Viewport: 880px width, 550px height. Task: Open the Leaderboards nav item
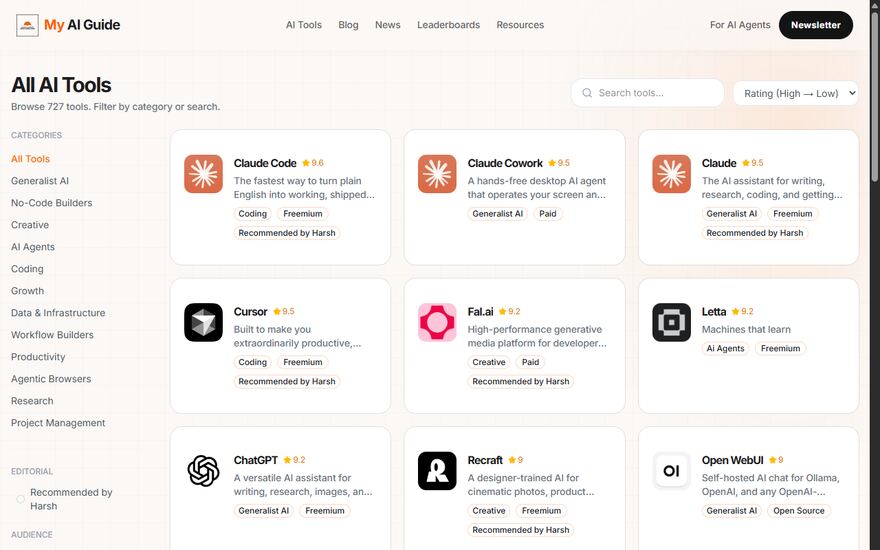pos(448,25)
